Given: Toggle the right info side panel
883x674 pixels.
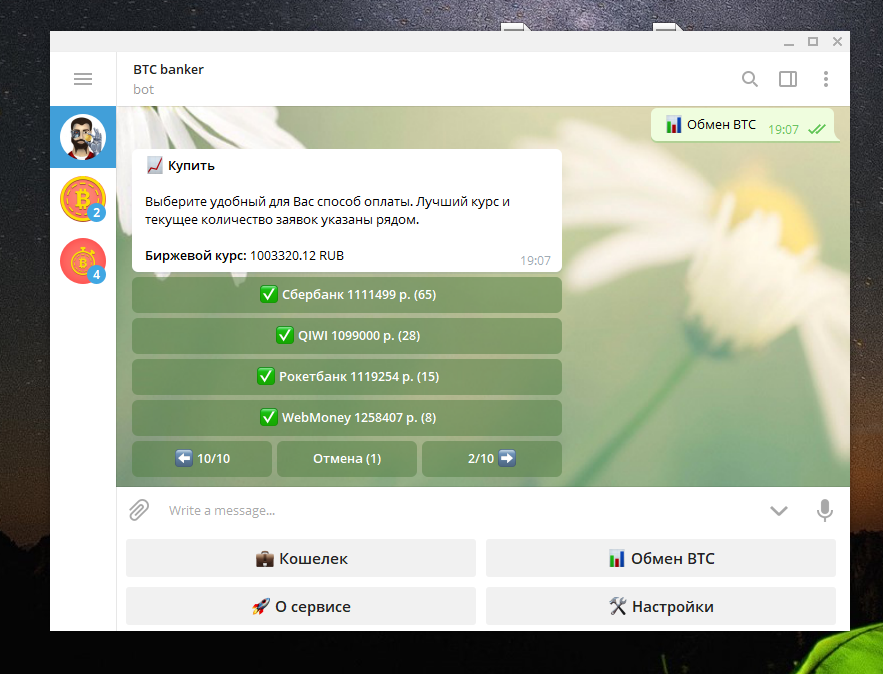Looking at the screenshot, I should click(787, 79).
